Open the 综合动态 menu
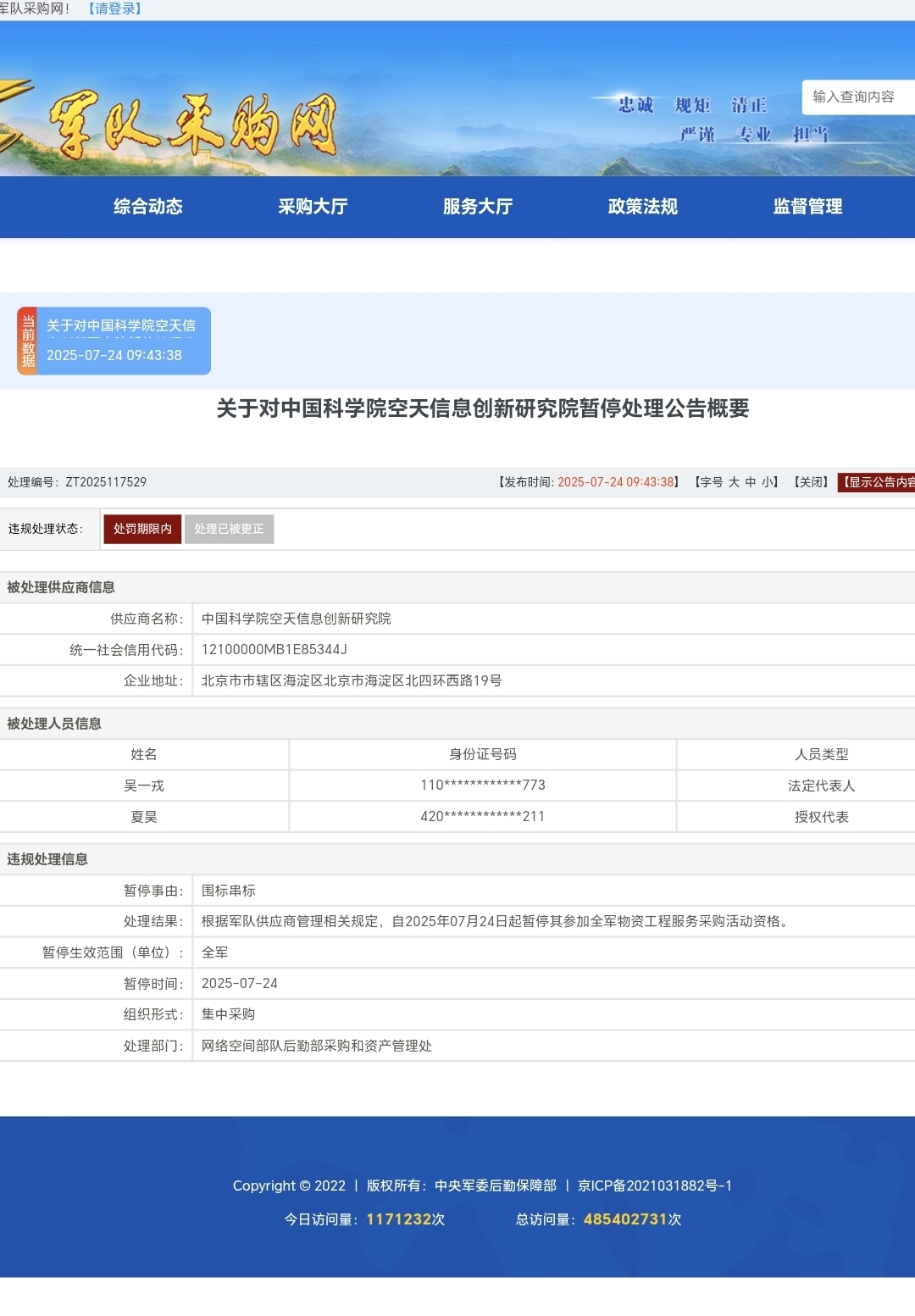 point(148,207)
